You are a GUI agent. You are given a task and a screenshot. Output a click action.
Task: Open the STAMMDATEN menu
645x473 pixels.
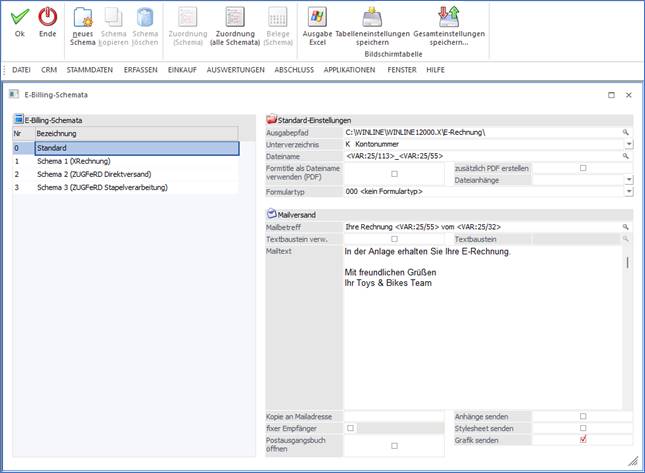tap(90, 70)
